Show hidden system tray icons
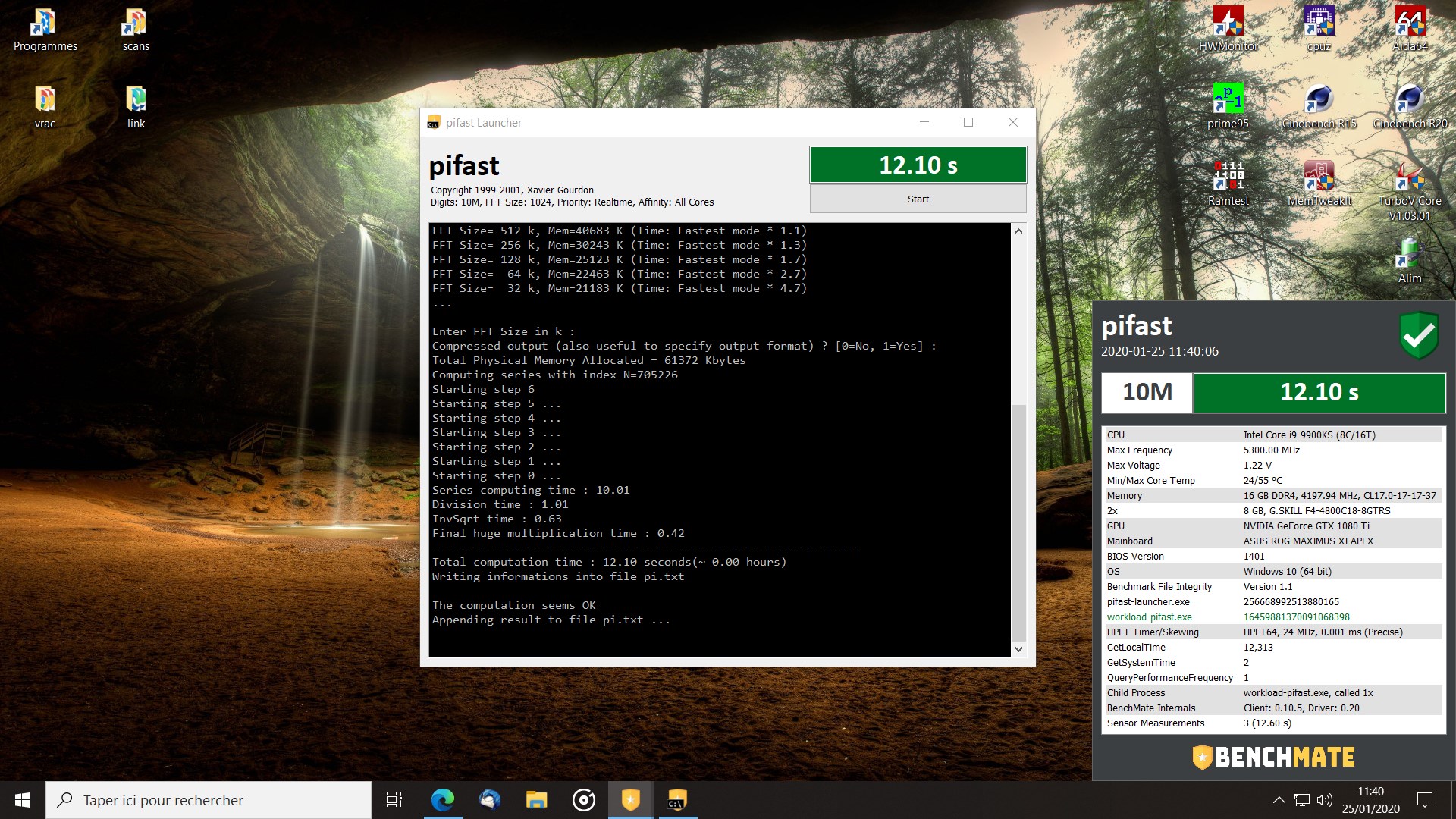Image resolution: width=1456 pixels, height=819 pixels. 1279,800
